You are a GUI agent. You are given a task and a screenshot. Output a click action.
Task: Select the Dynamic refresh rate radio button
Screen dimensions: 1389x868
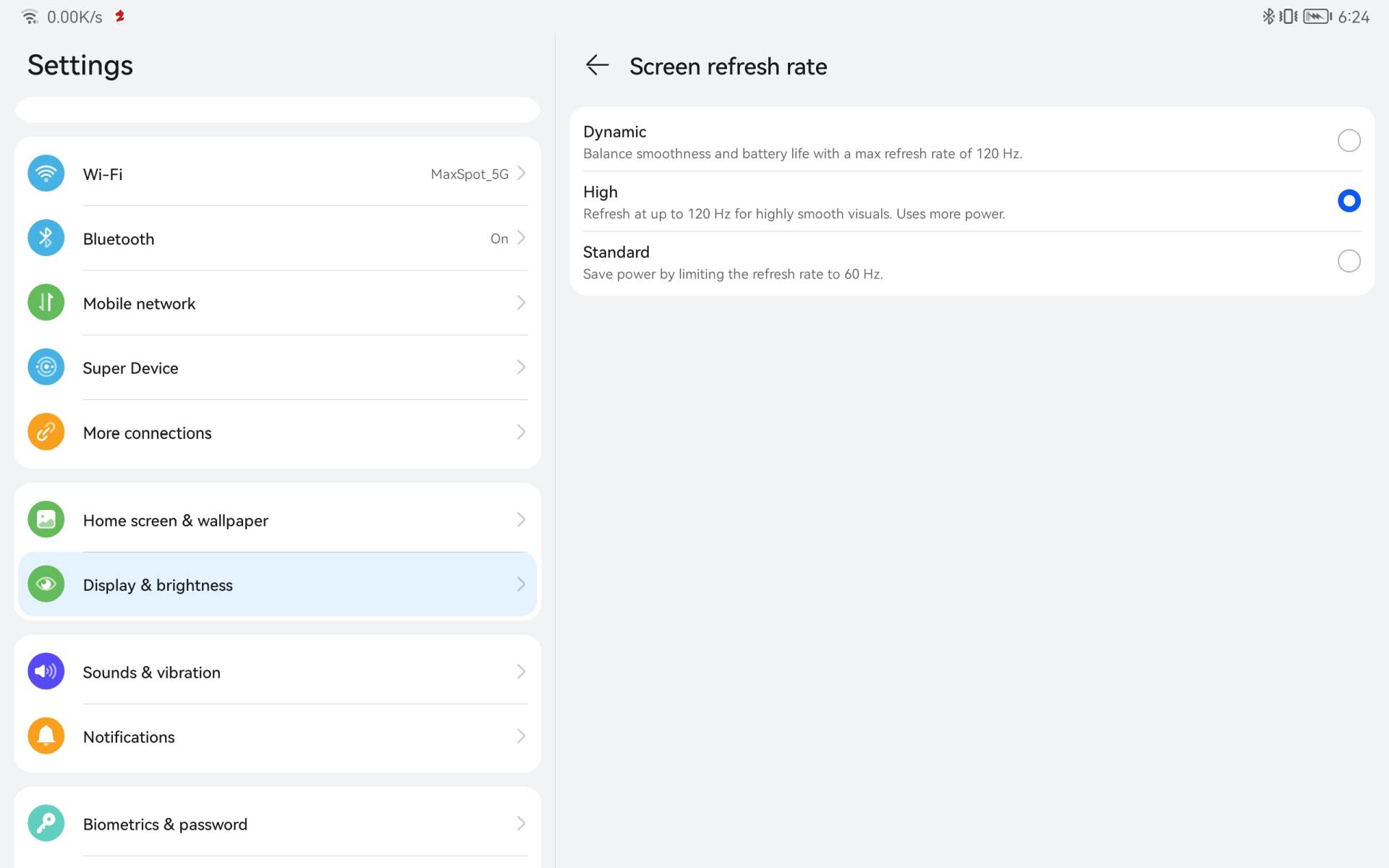pos(1348,140)
